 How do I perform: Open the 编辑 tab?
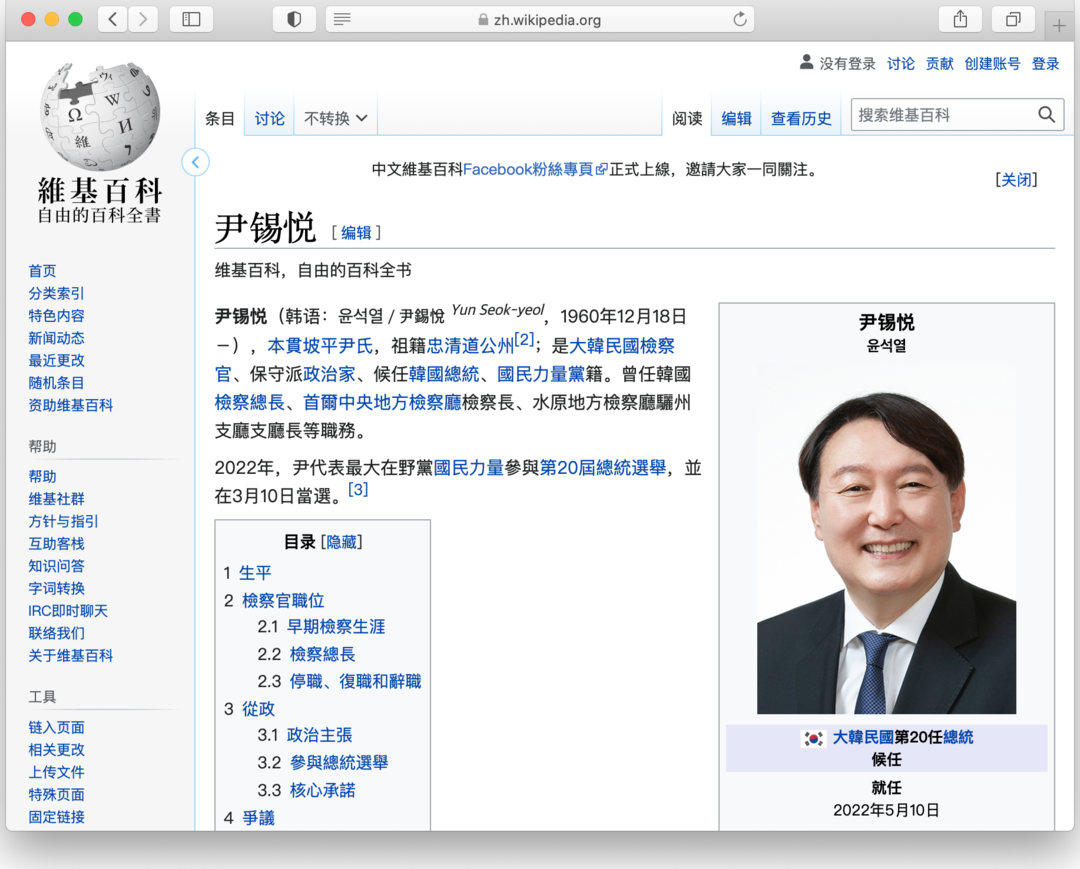tap(736, 118)
